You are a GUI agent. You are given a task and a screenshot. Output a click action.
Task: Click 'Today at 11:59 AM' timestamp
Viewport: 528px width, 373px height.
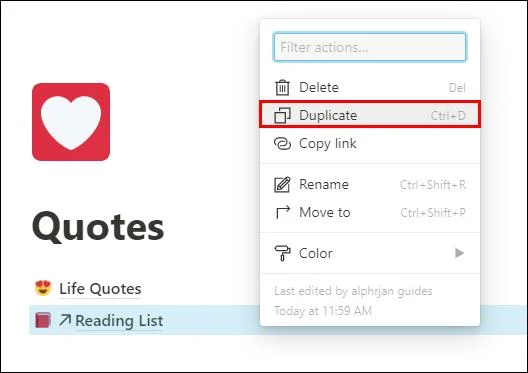click(x=323, y=311)
